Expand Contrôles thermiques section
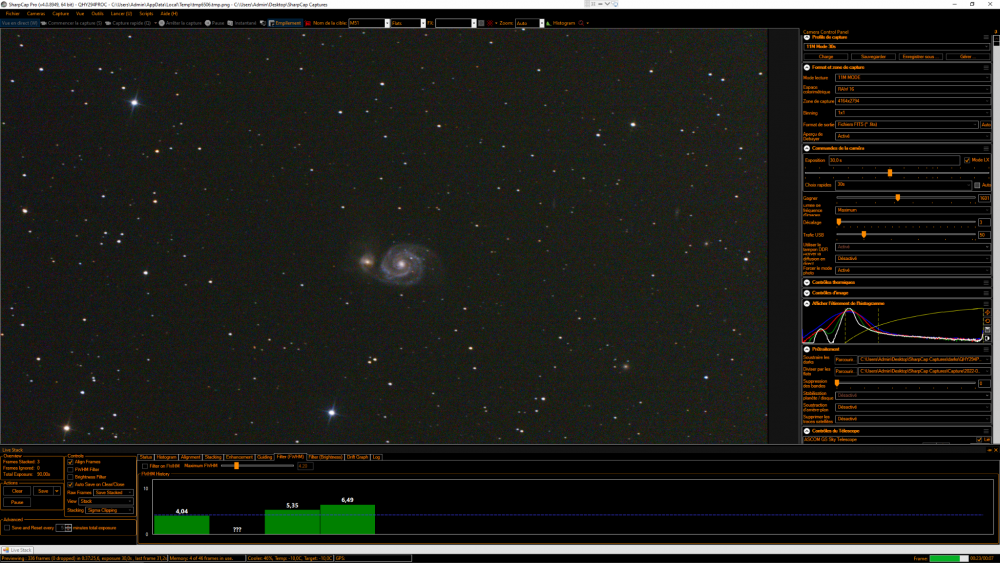The width and height of the screenshot is (1000, 563). tap(807, 282)
